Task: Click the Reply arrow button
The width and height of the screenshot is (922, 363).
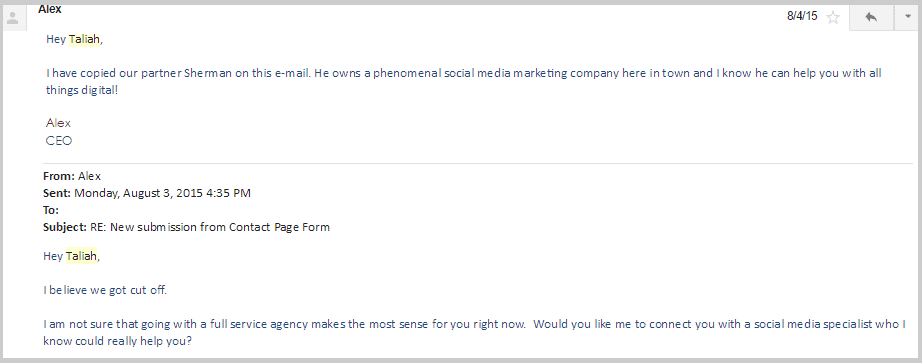Action: coord(871,17)
